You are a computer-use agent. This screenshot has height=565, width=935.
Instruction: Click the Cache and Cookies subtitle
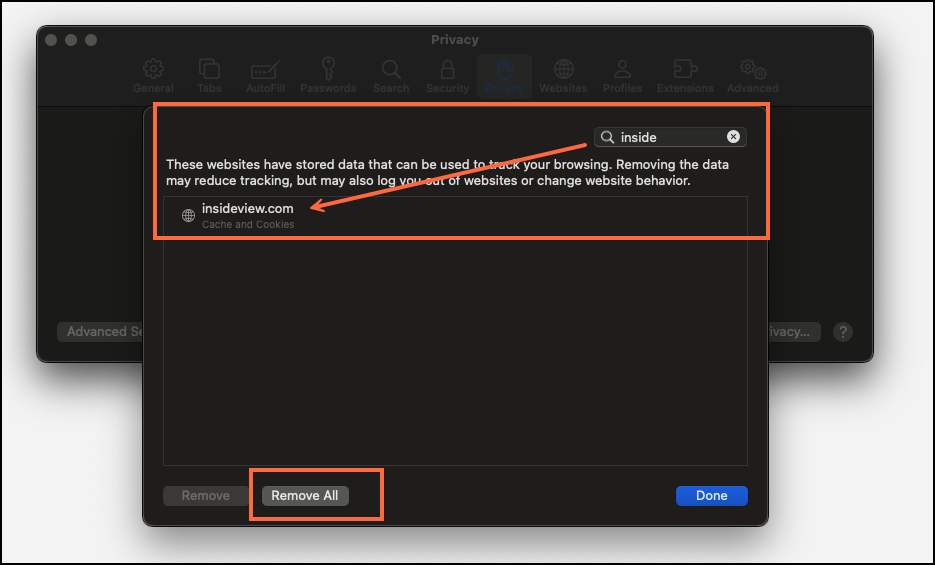tap(248, 225)
